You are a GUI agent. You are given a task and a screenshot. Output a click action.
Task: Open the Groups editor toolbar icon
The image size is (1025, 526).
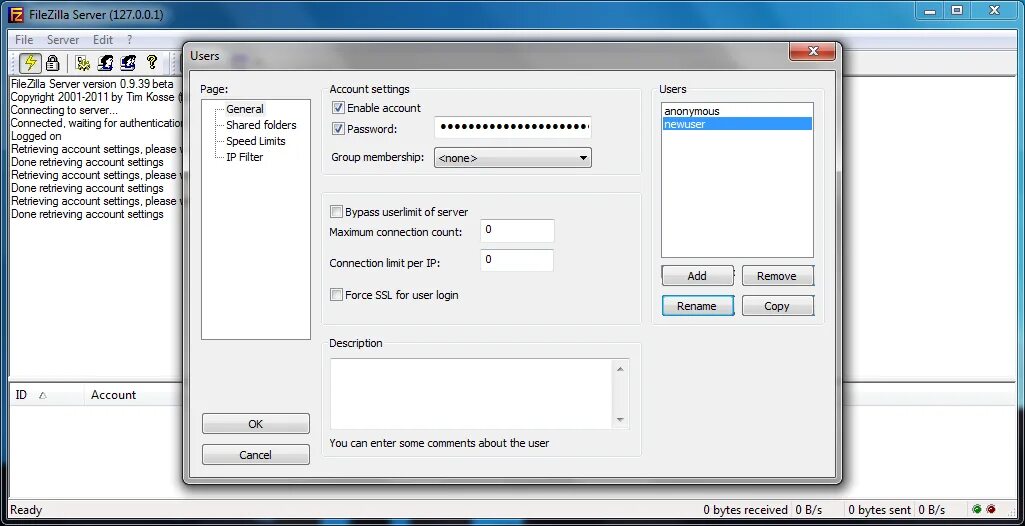point(128,63)
